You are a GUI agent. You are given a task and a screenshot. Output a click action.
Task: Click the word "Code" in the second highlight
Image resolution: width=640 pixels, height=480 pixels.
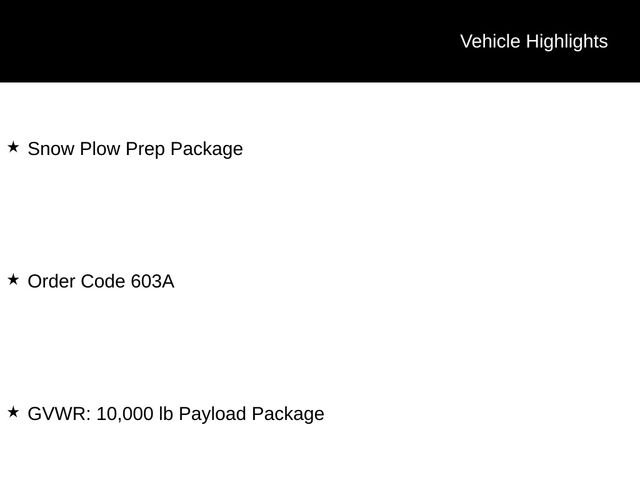tap(103, 281)
